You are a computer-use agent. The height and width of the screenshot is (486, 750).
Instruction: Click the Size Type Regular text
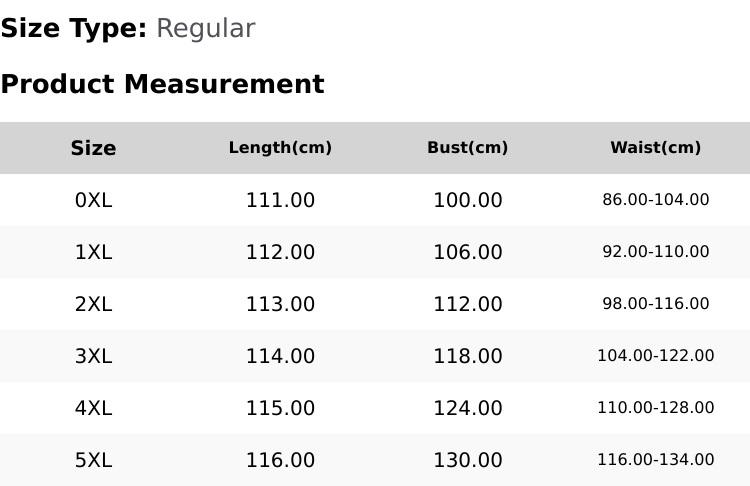pyautogui.click(x=128, y=28)
